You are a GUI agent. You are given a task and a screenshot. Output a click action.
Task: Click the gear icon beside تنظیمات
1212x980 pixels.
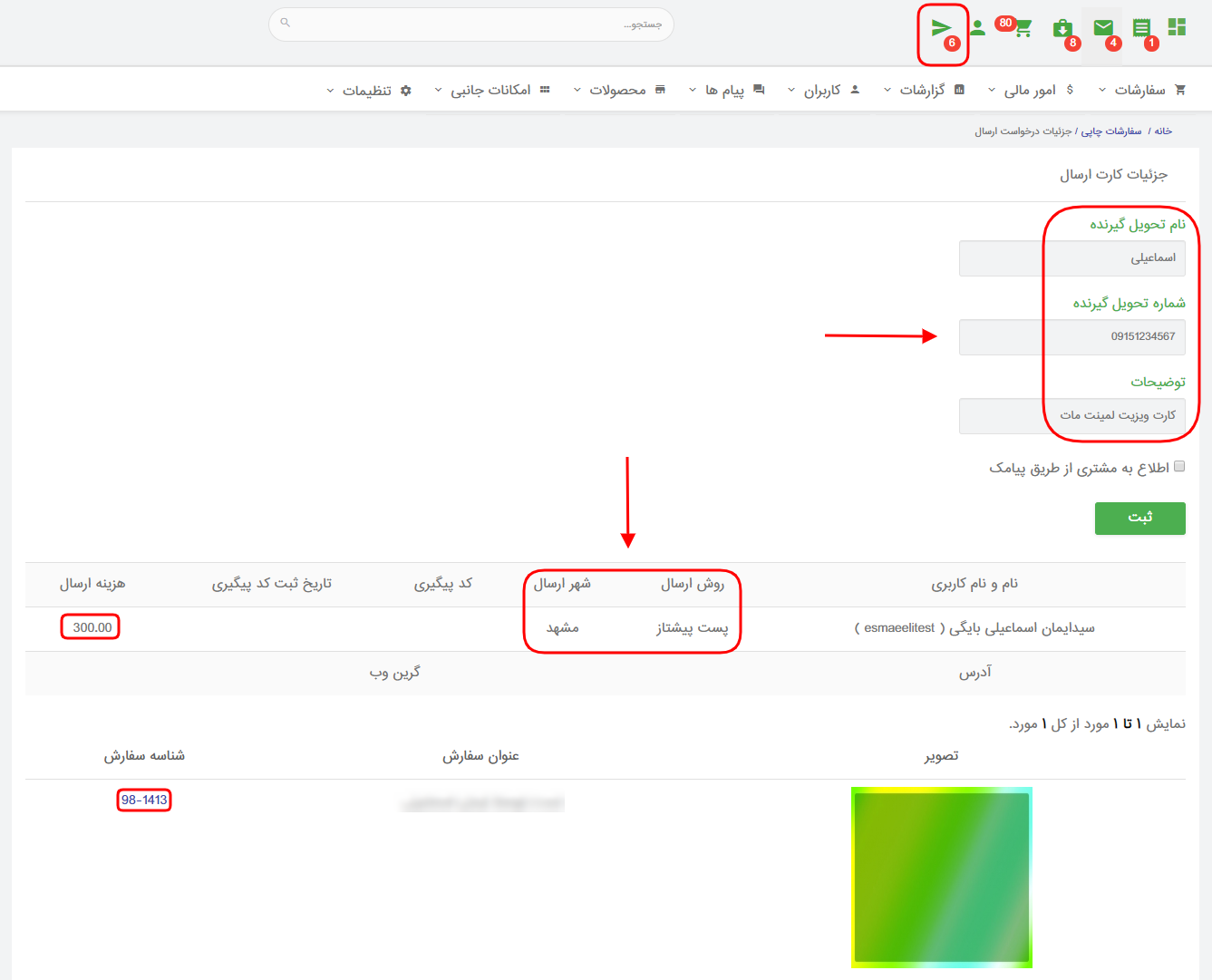point(405,90)
